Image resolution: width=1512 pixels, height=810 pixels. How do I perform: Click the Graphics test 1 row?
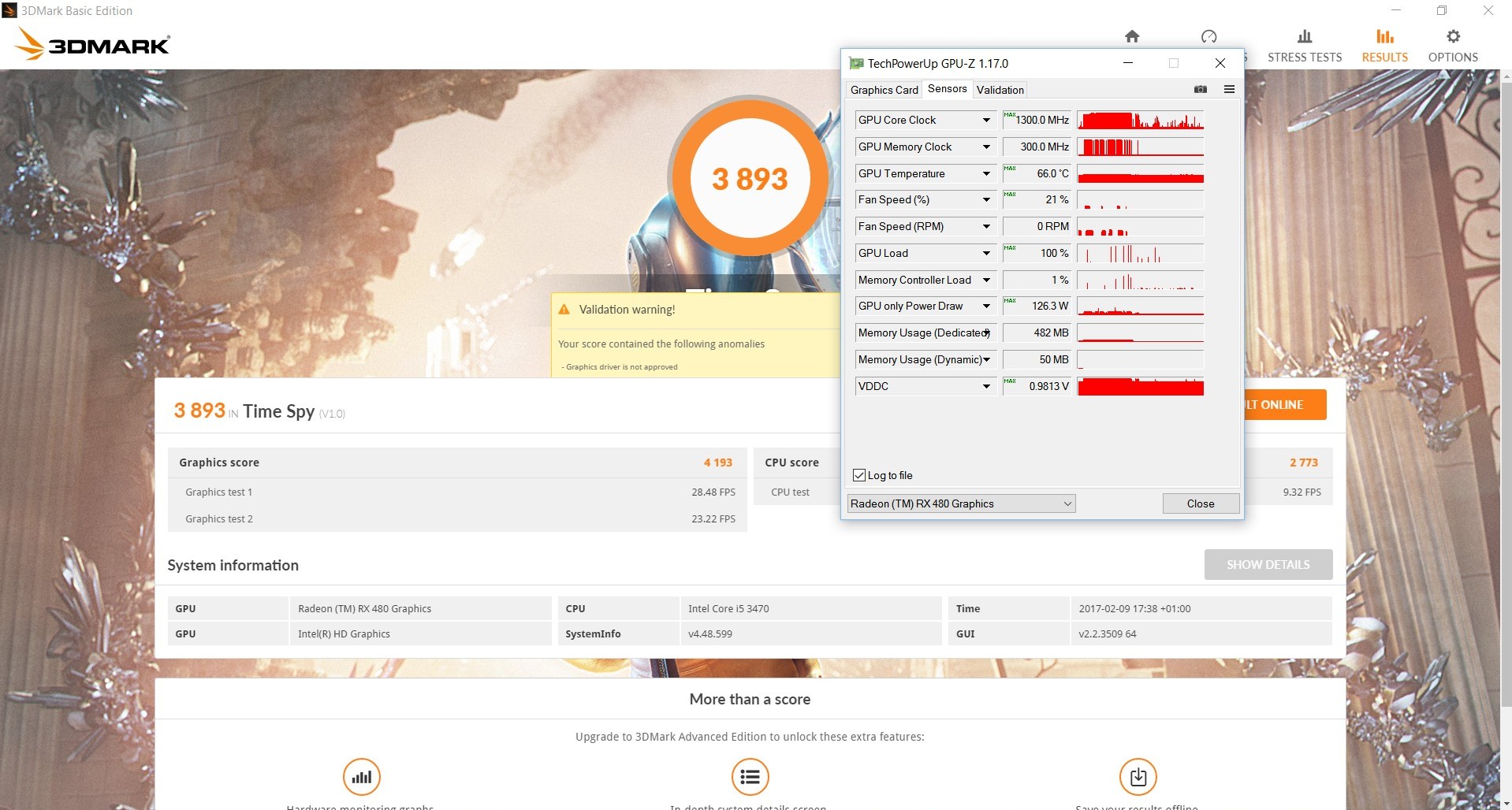tap(457, 492)
